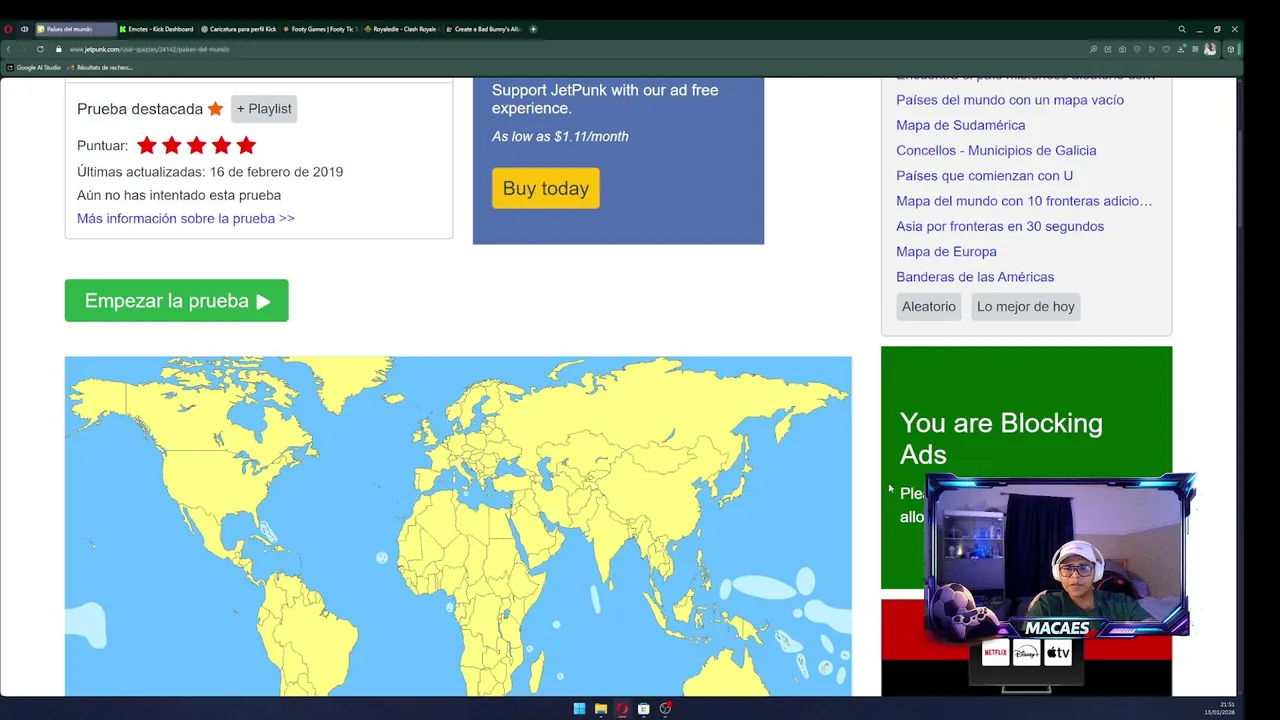
Task: Open Mapa del mundo con 10 fronteras link
Action: [x=1024, y=201]
